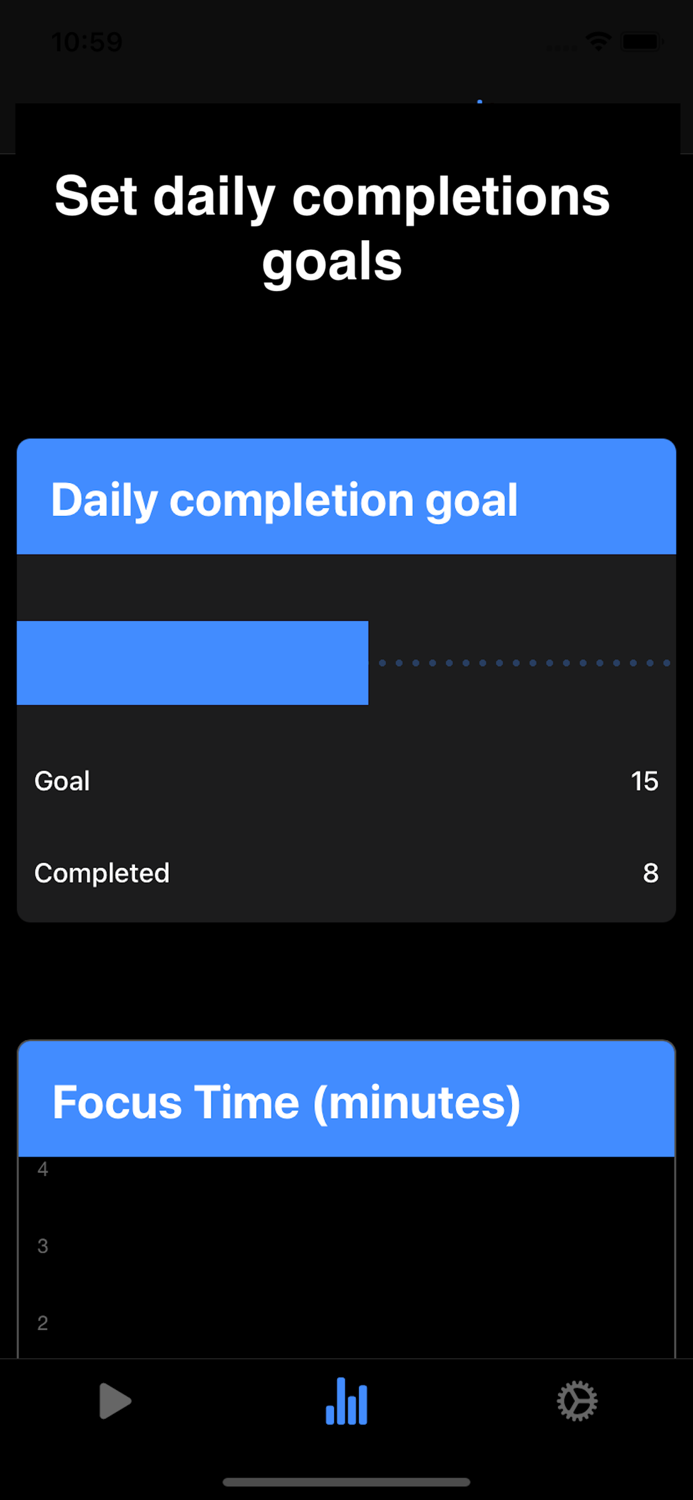Image resolution: width=693 pixels, height=1500 pixels.
Task: Open the settings gear tab
Action: coord(577,1401)
